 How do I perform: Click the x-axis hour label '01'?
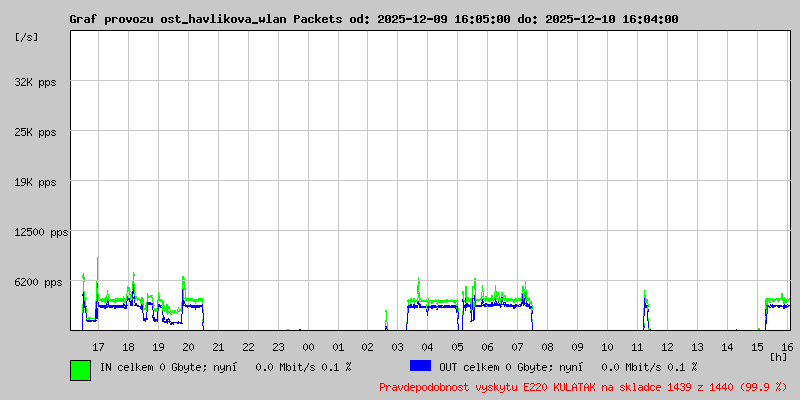coord(338,347)
